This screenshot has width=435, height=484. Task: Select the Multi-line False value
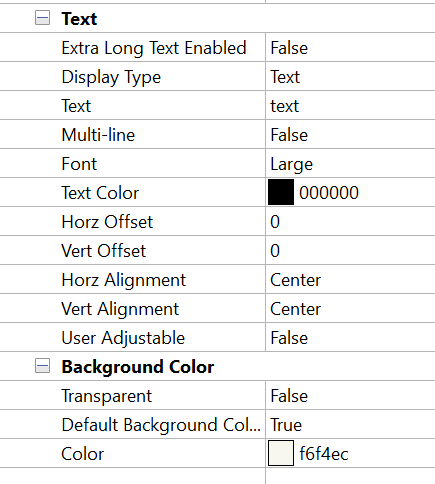pyautogui.click(x=350, y=134)
